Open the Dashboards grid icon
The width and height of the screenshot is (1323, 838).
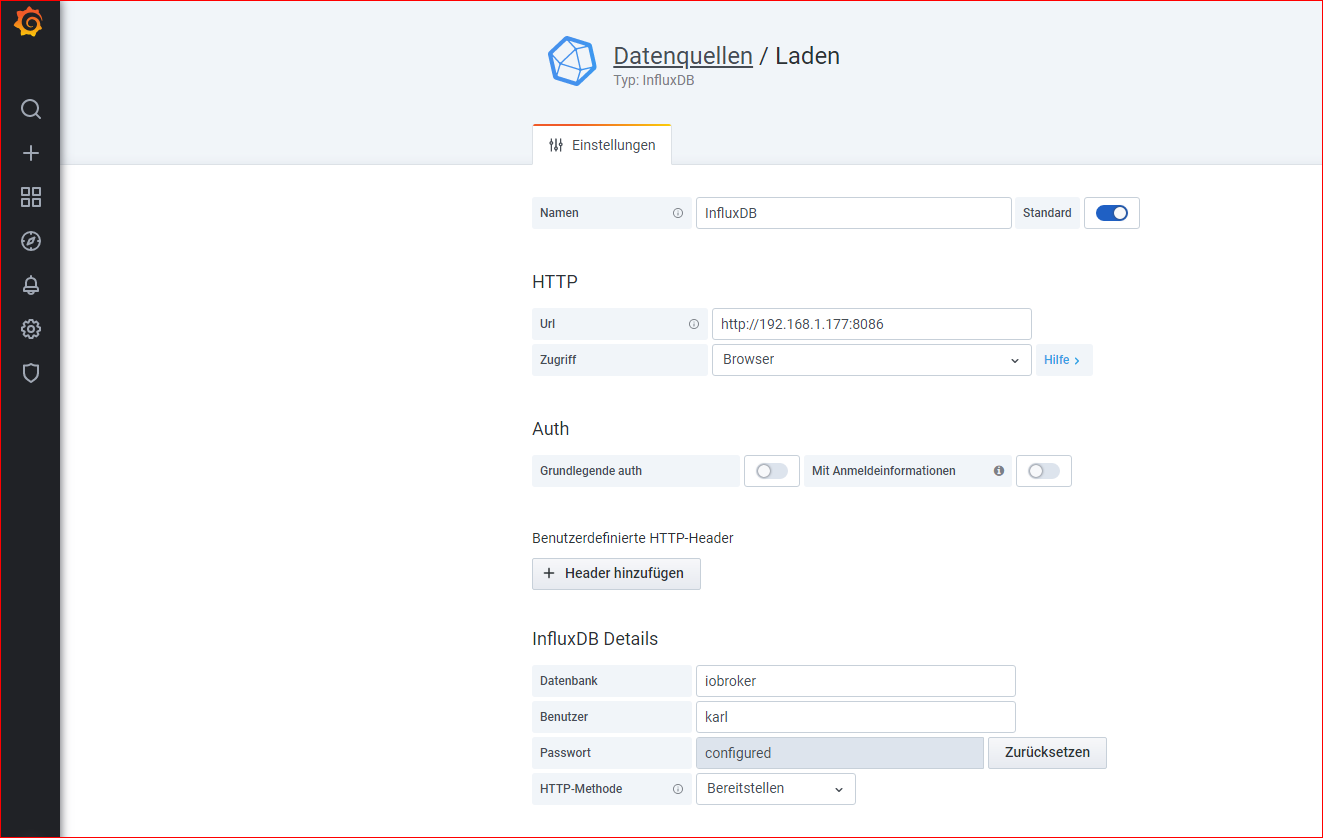[x=31, y=197]
